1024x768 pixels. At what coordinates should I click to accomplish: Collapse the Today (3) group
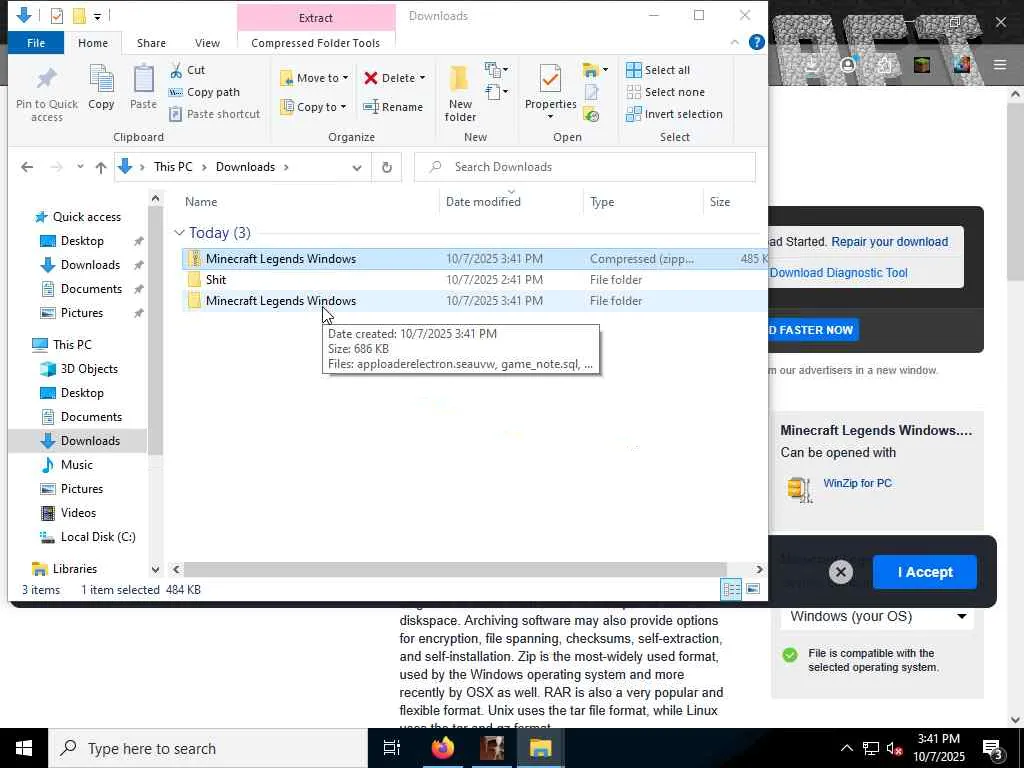(180, 232)
